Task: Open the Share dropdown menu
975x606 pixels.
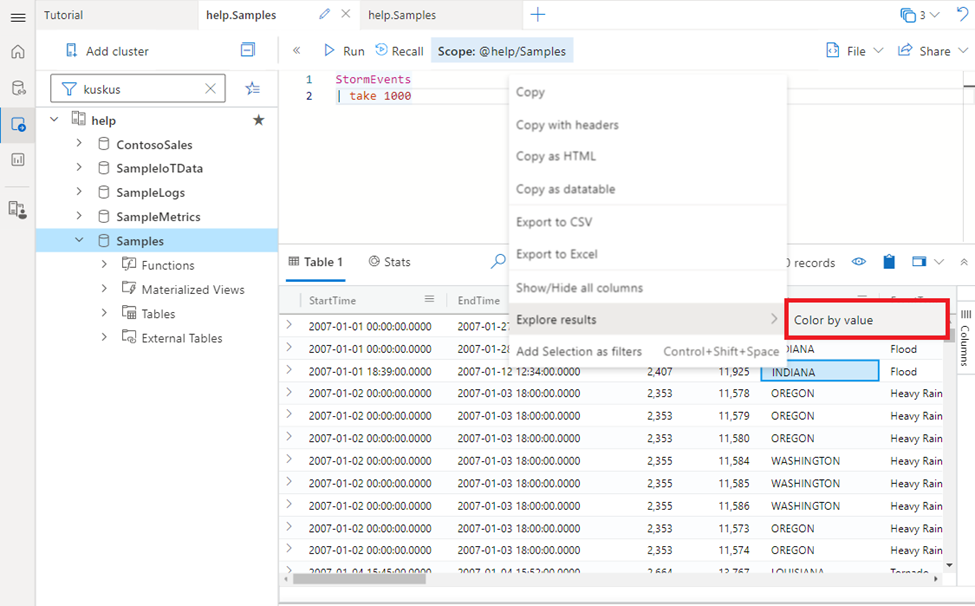Action: [x=933, y=51]
